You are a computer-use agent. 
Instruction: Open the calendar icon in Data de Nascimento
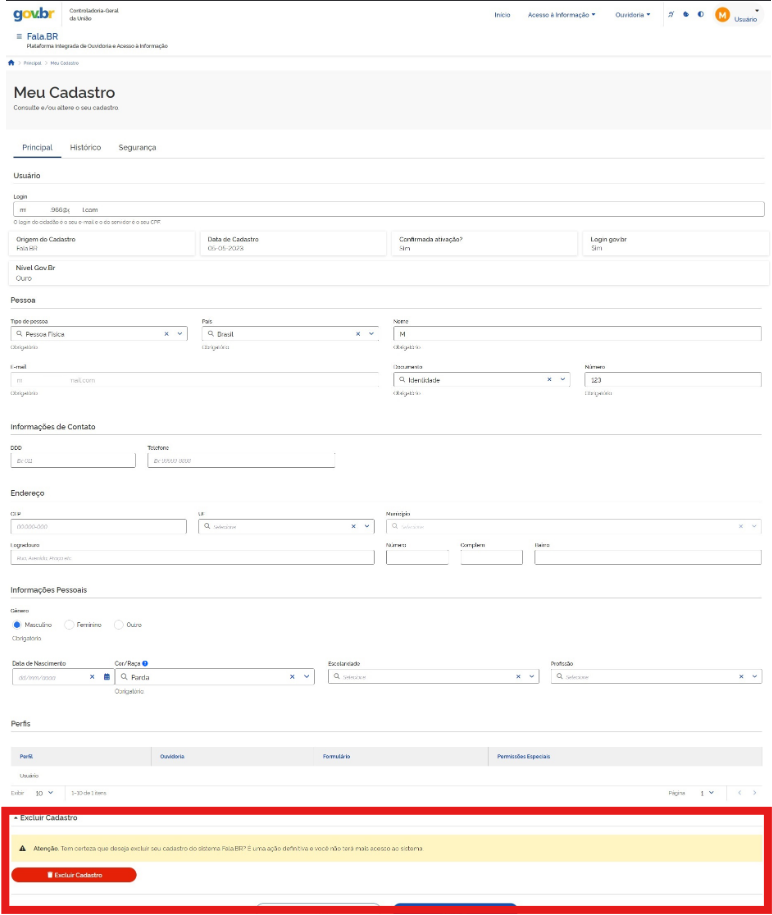(x=106, y=677)
